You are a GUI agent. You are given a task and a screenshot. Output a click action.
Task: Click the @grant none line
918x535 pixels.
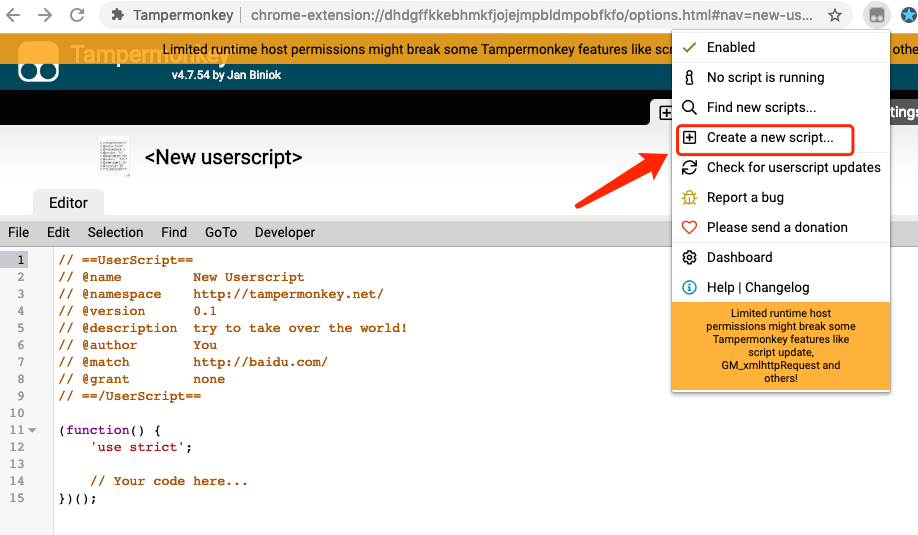coord(142,379)
